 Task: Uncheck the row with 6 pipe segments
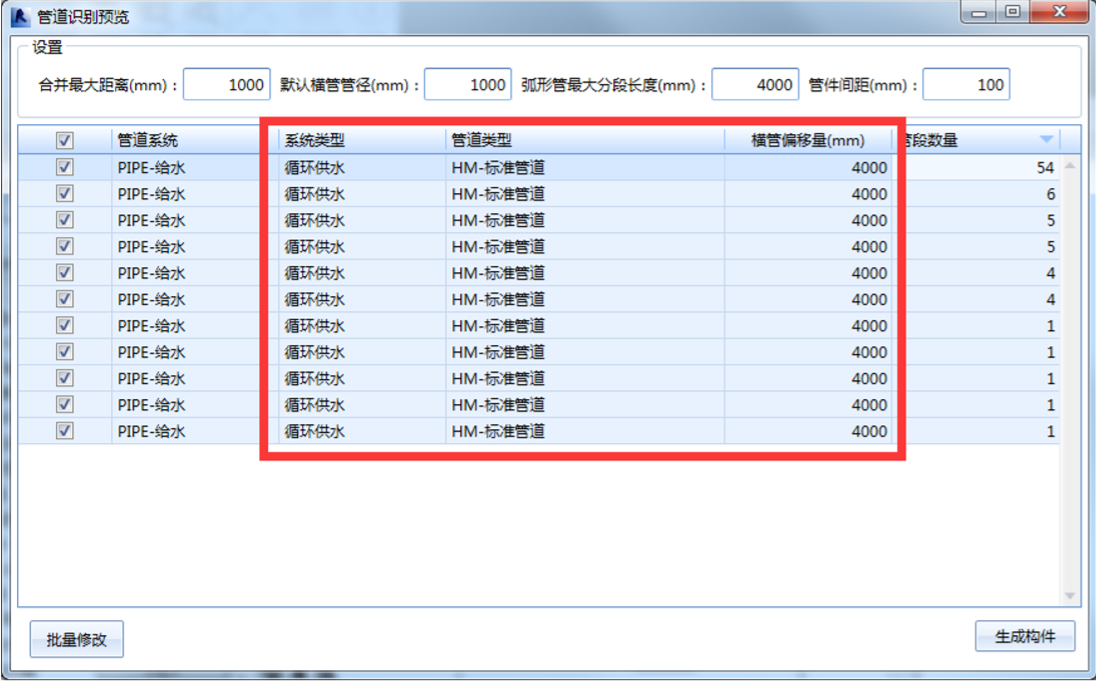(x=64, y=194)
